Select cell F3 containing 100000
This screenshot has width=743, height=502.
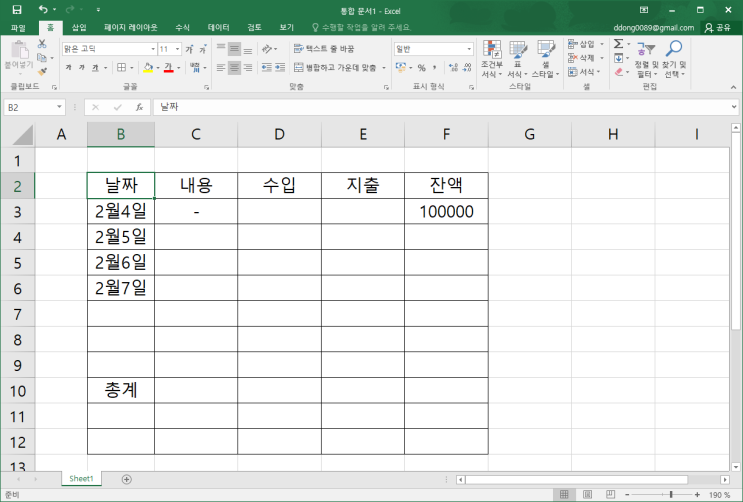pyautogui.click(x=446, y=211)
